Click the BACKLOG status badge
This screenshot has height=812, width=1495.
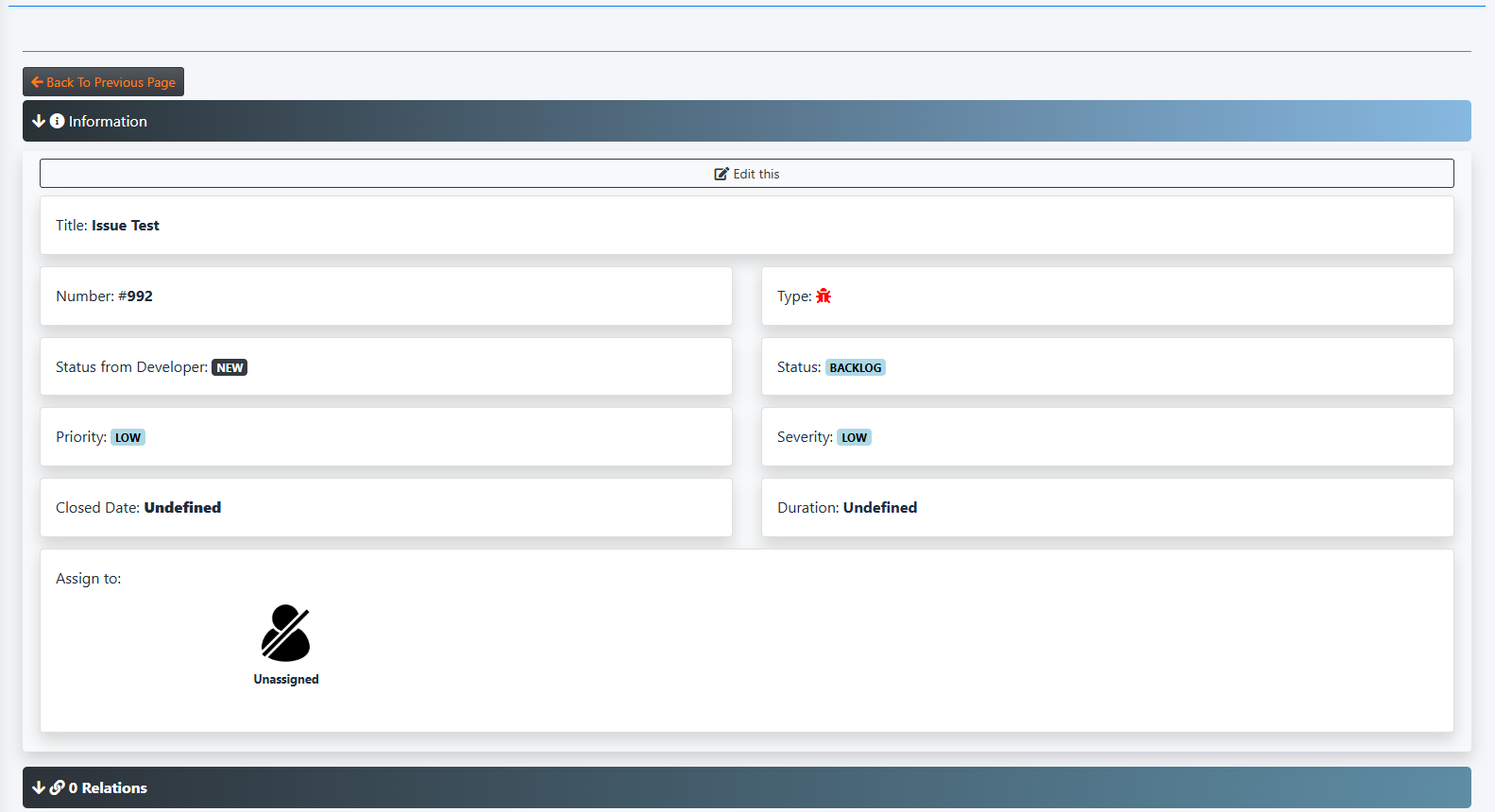(855, 367)
